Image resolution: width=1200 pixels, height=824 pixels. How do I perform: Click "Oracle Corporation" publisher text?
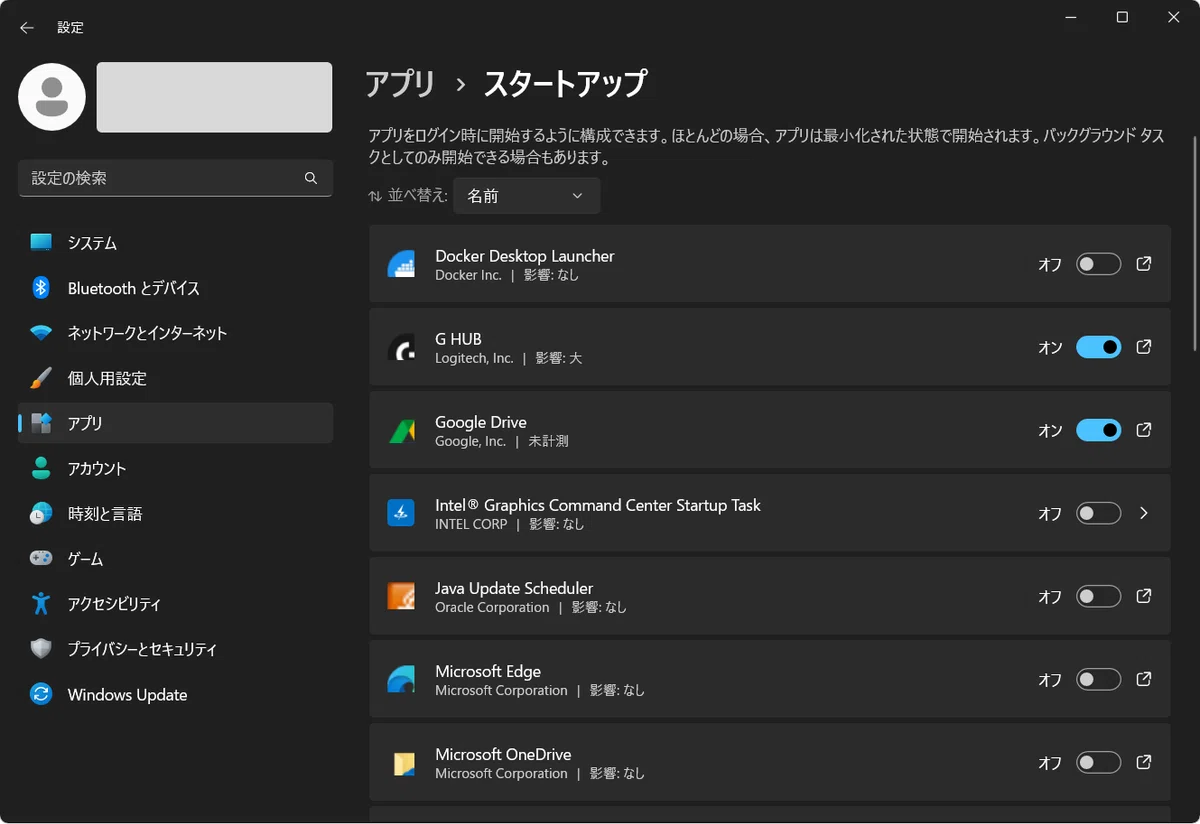pos(492,607)
